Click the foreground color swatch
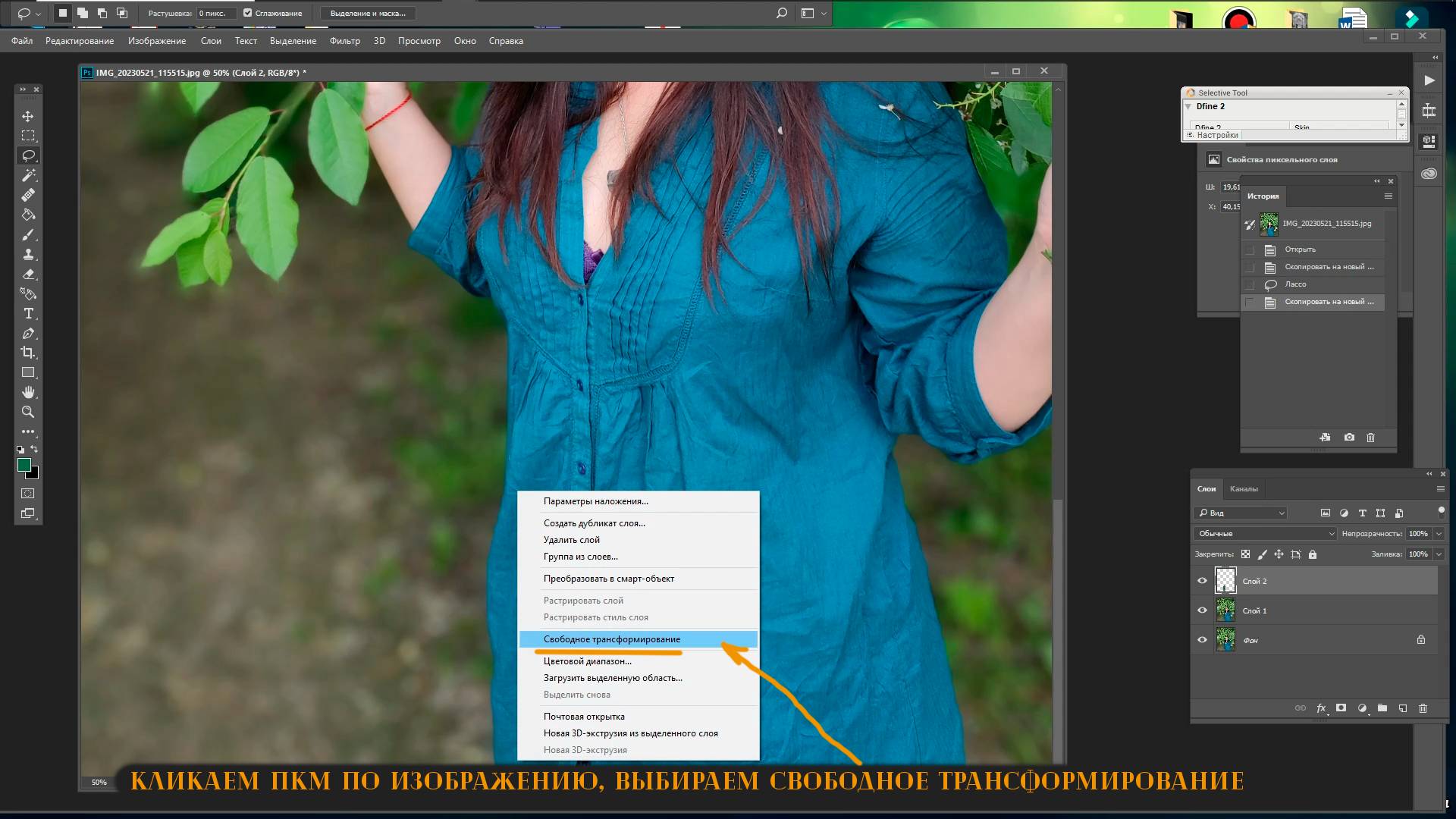Image resolution: width=1456 pixels, height=819 pixels. pyautogui.click(x=24, y=465)
